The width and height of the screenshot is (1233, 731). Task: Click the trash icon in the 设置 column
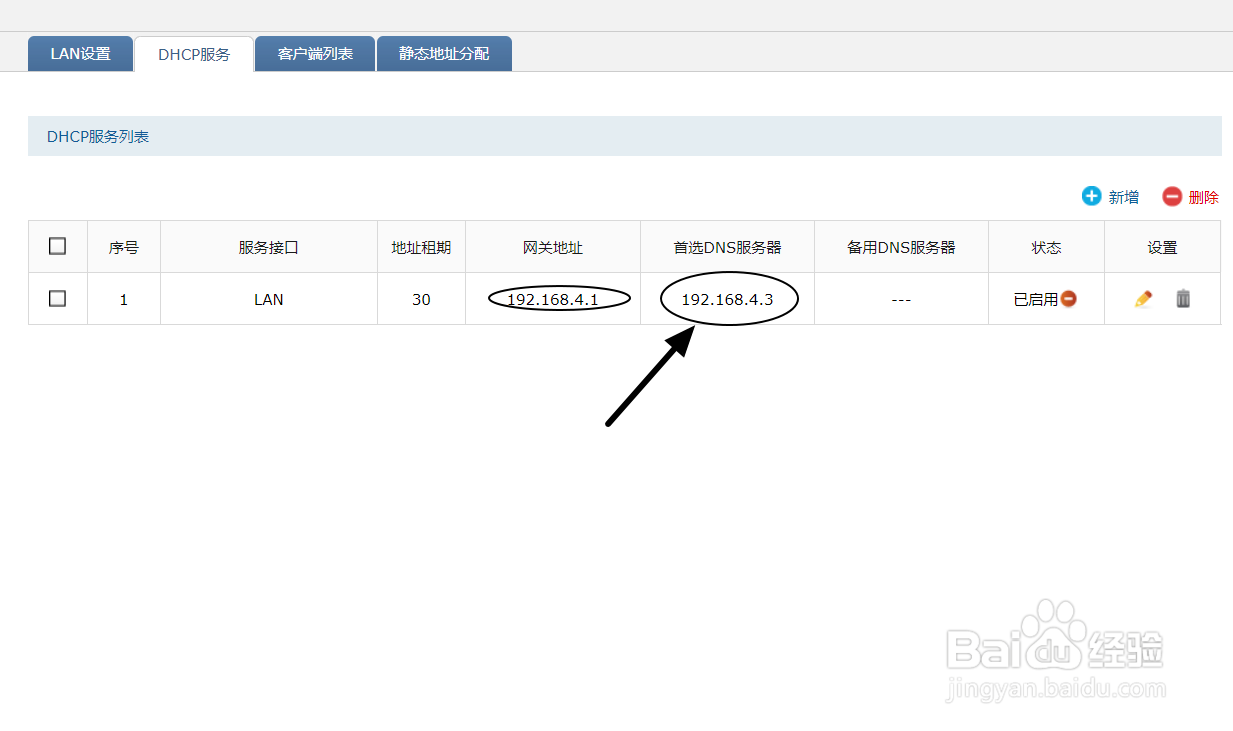(x=1182, y=298)
